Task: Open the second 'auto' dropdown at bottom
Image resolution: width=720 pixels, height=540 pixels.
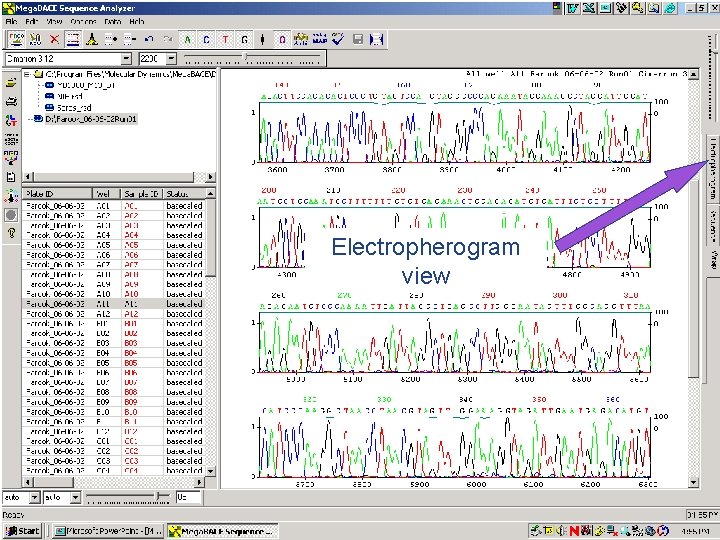Action: click(x=75, y=497)
